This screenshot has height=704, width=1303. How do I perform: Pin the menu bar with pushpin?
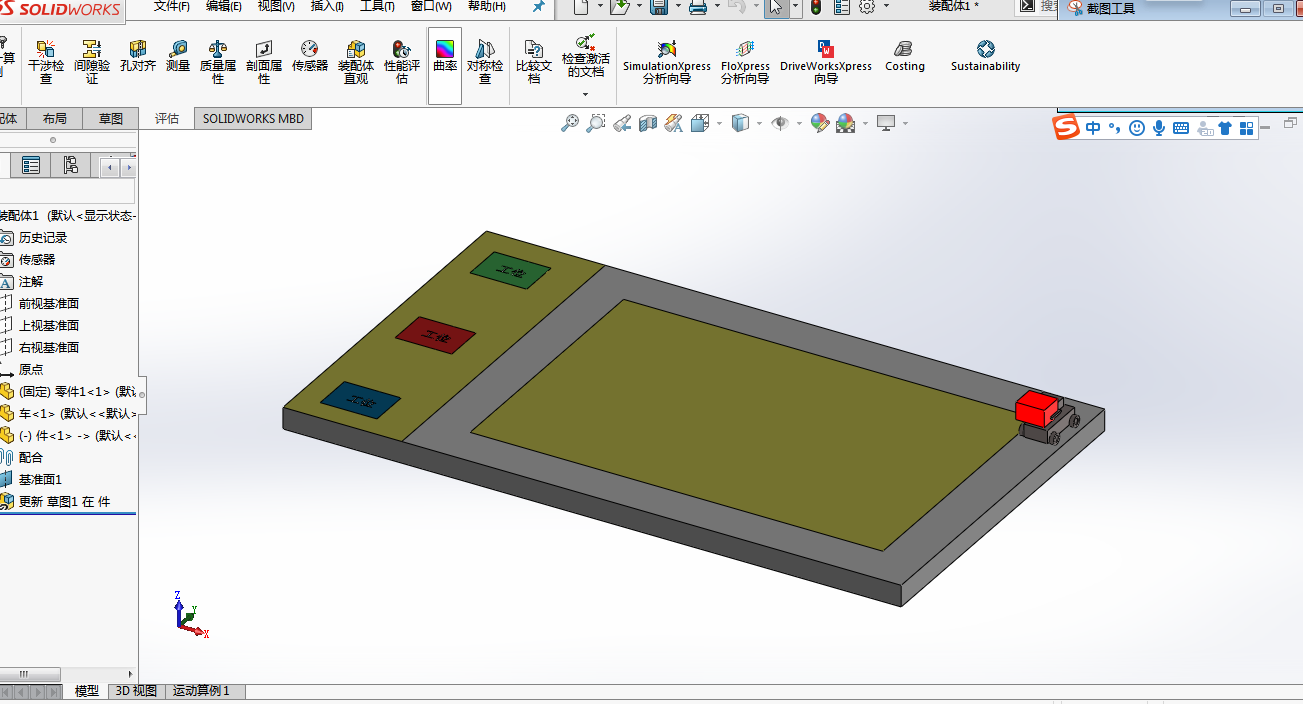tap(538, 6)
